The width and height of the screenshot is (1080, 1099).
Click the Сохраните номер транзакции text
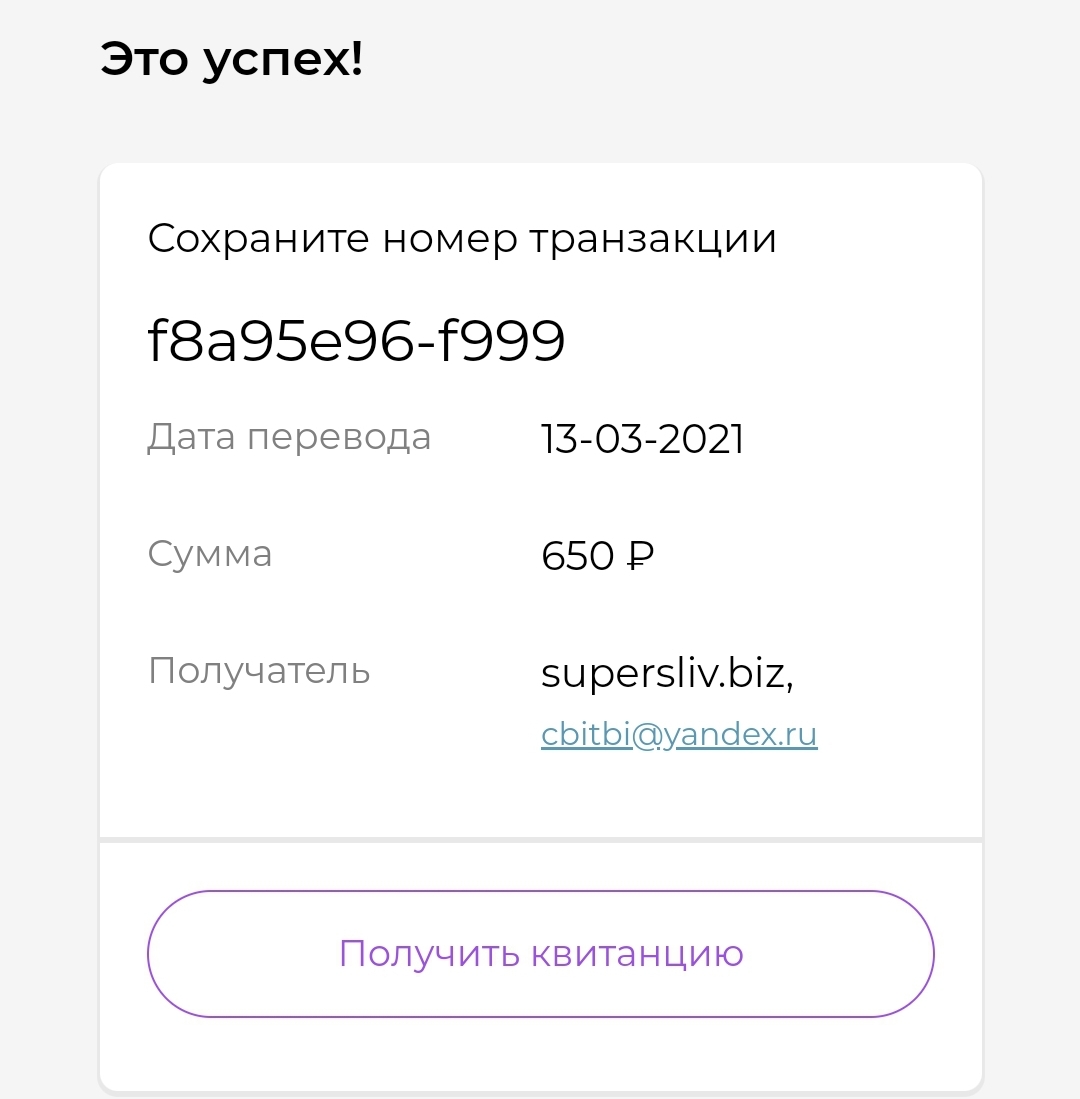pos(462,238)
